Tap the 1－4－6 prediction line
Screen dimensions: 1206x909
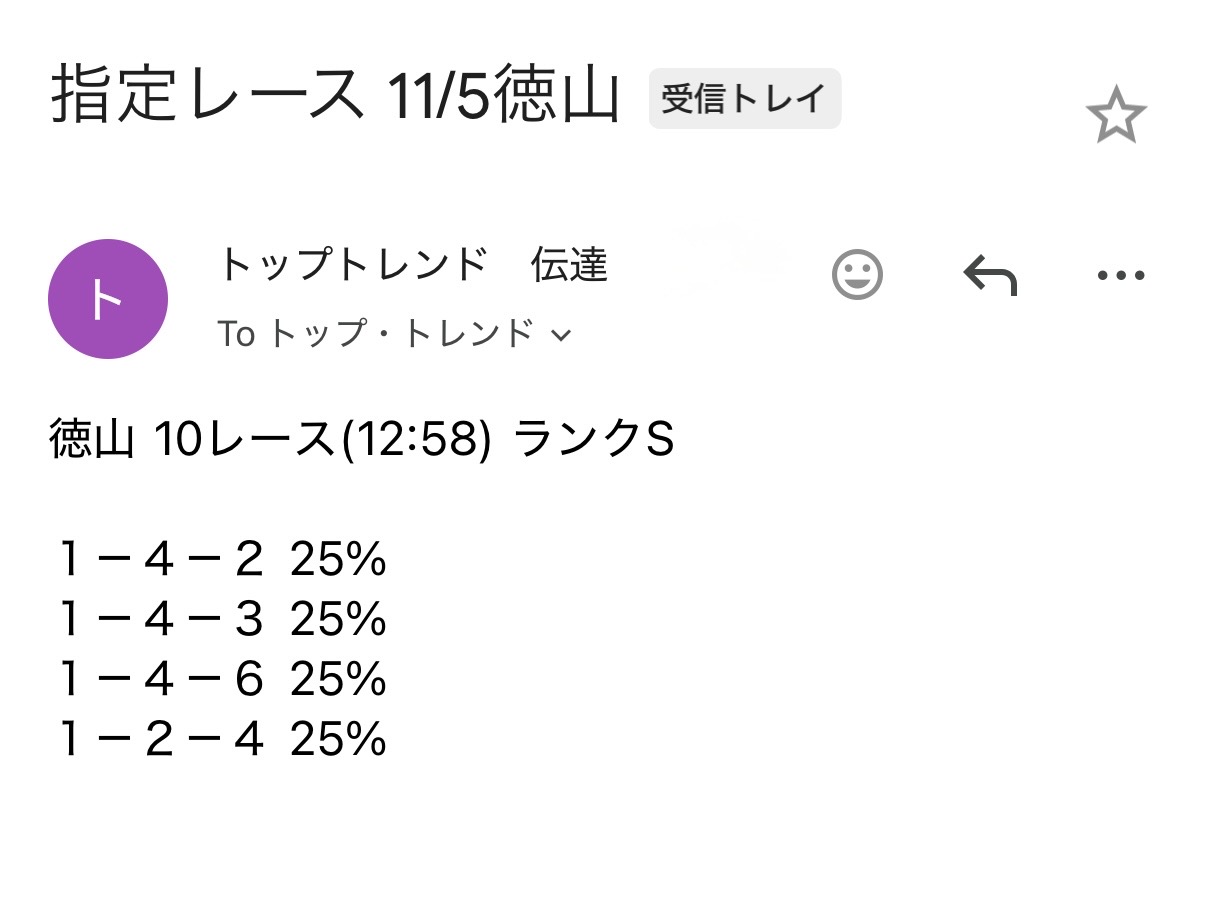coord(160,681)
